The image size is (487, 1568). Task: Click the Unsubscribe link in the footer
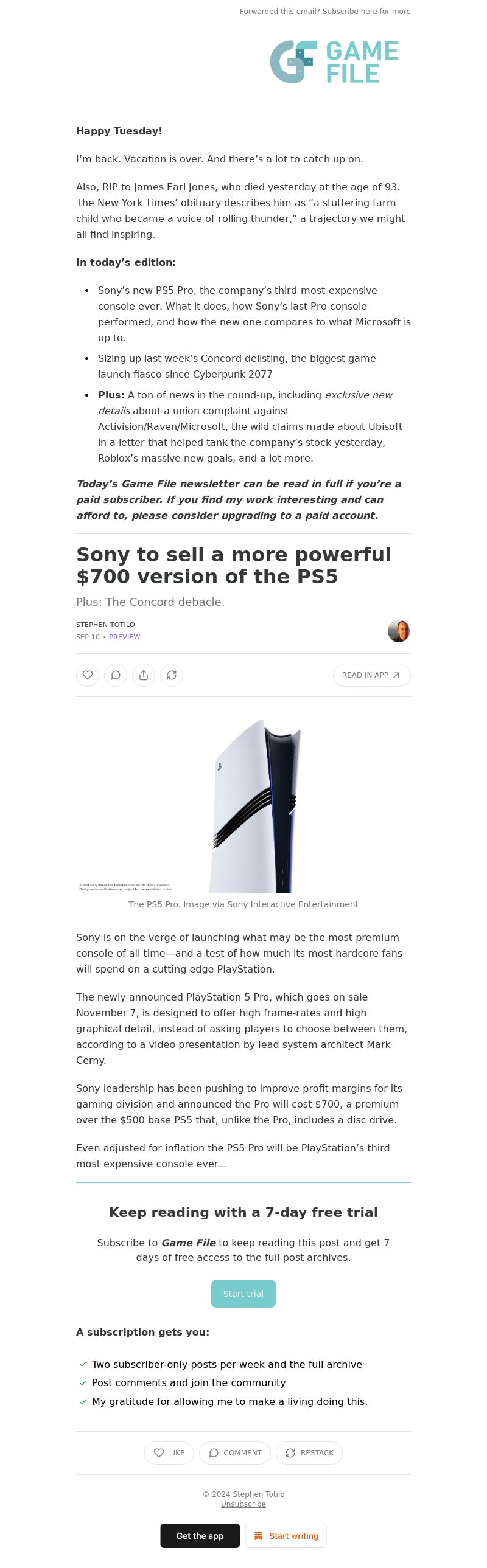tap(243, 1504)
